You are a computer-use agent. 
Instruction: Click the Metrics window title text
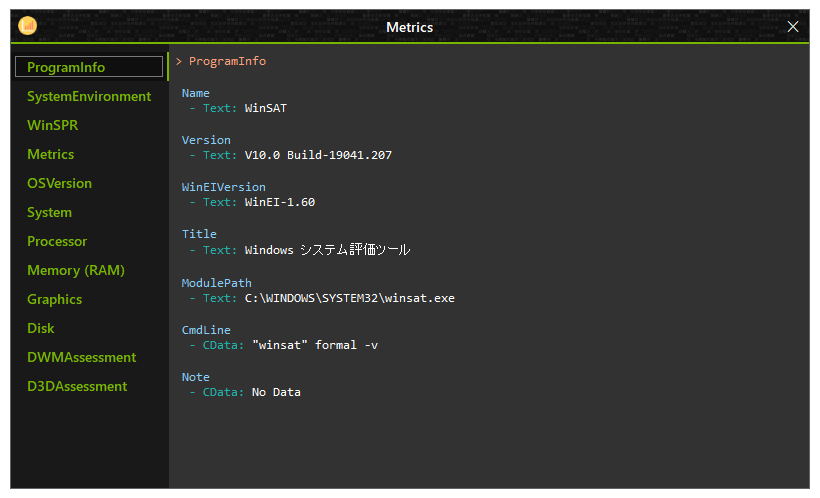409,27
